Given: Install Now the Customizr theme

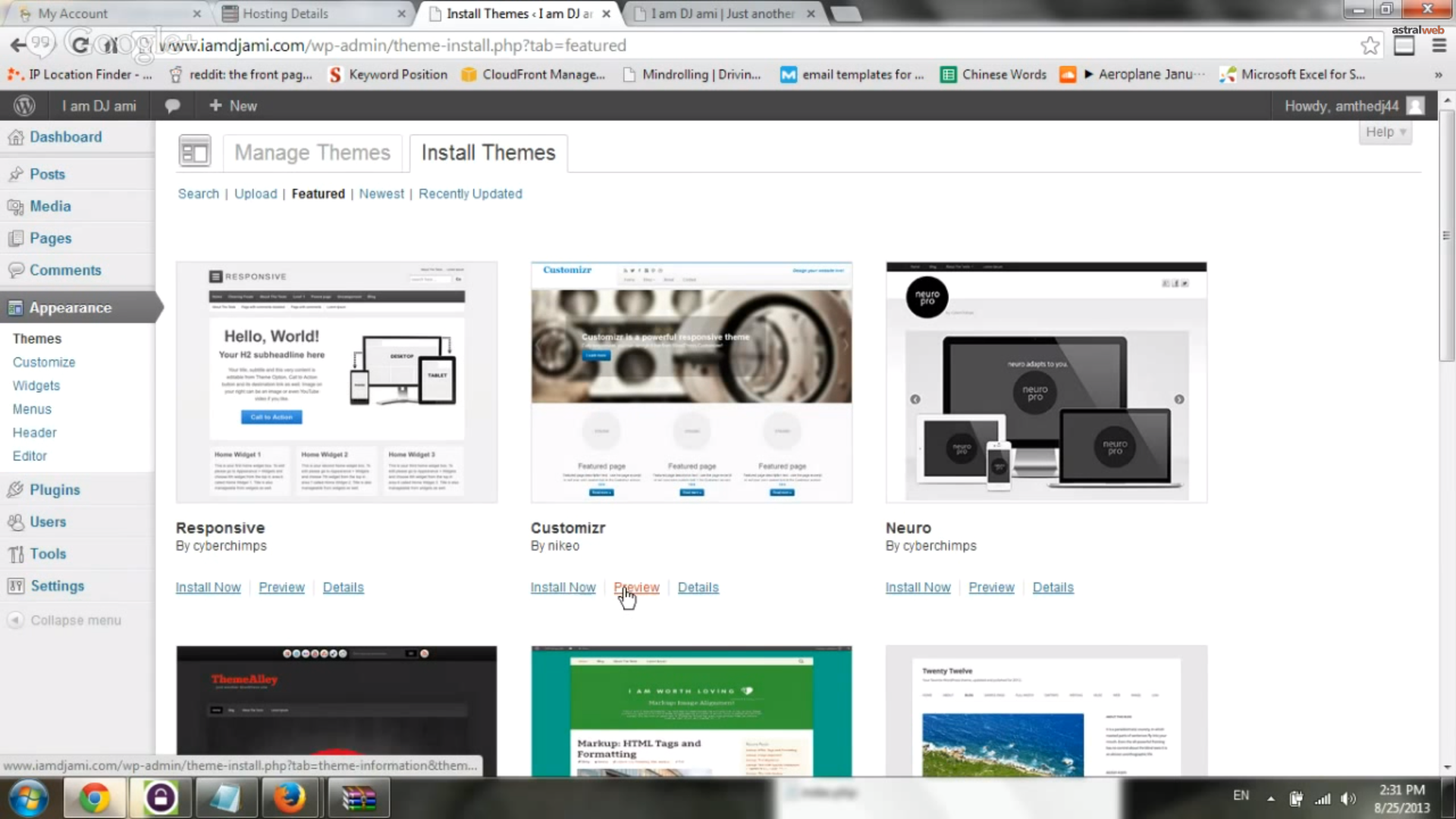Looking at the screenshot, I should (x=563, y=587).
